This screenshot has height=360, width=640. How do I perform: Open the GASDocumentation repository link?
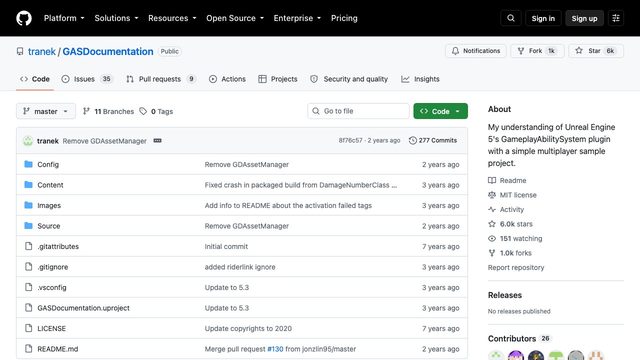coord(108,51)
